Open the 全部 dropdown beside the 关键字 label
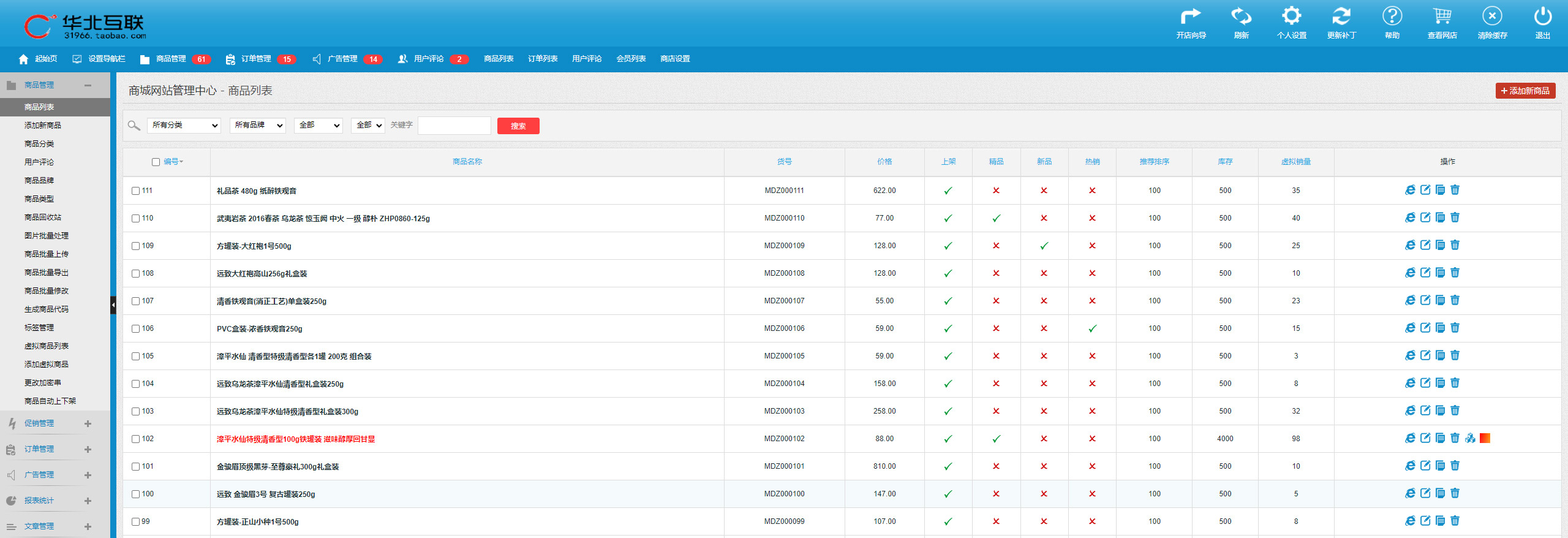This screenshot has width=1568, height=538. (x=368, y=125)
